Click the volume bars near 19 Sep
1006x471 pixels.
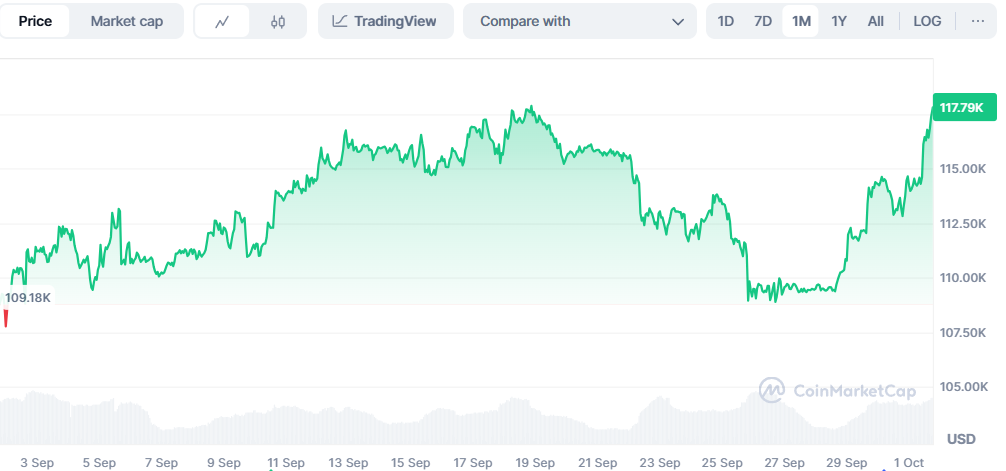(x=534, y=420)
